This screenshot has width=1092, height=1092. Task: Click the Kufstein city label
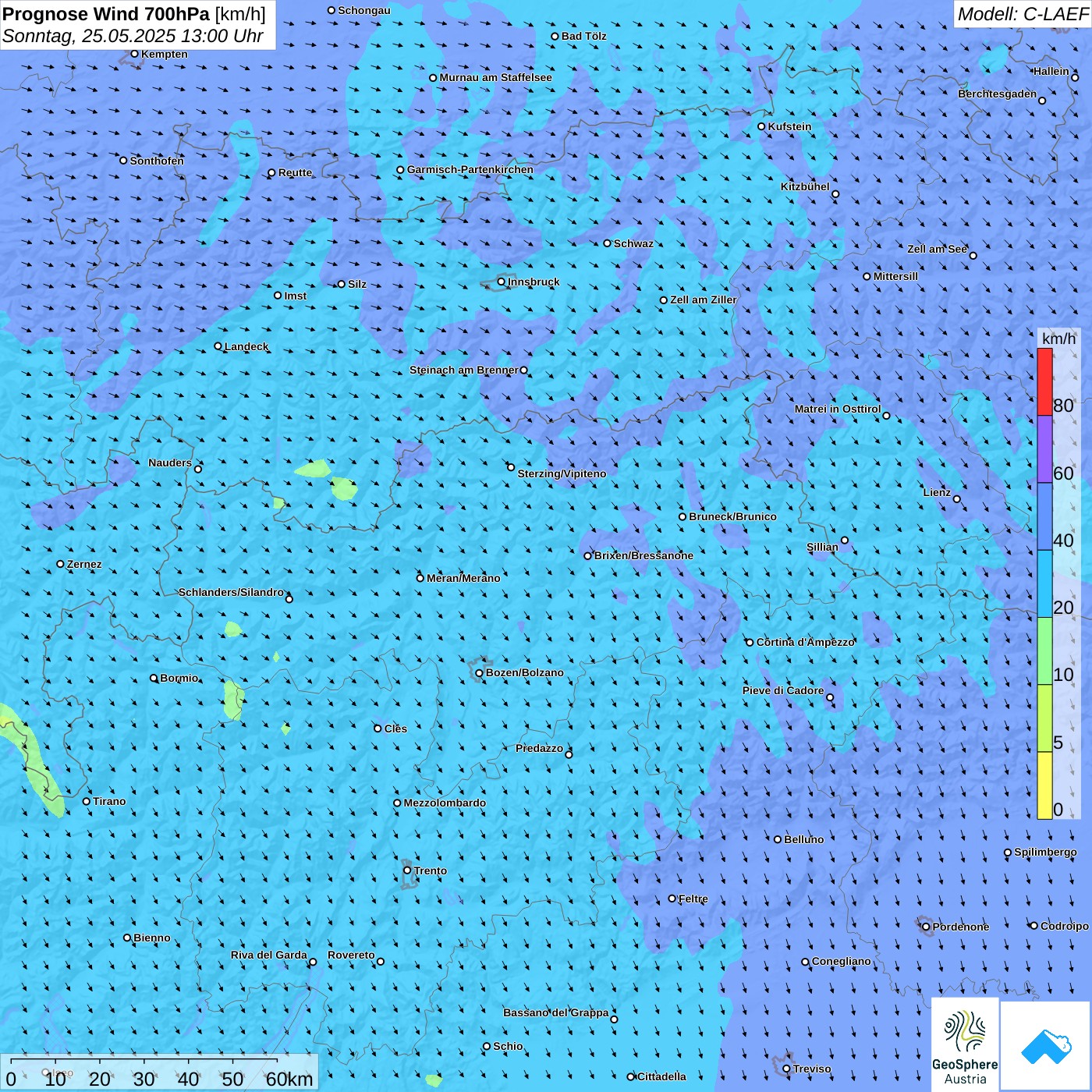[x=790, y=126]
